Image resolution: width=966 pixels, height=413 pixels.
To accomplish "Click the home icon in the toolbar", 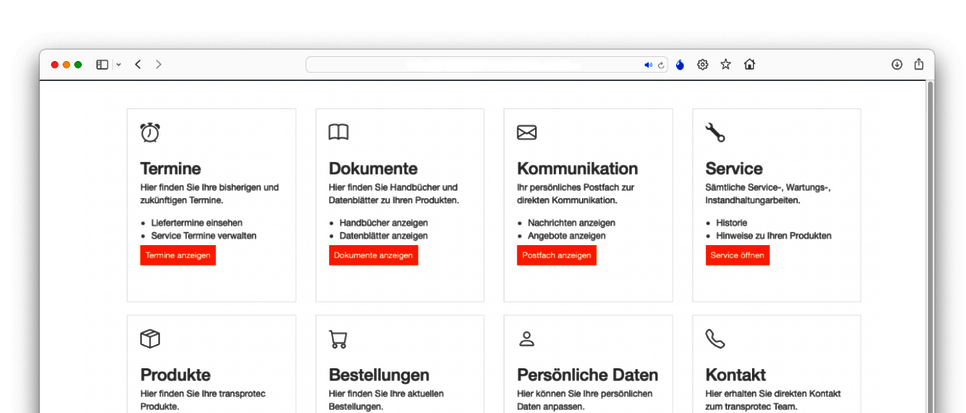I will click(749, 64).
